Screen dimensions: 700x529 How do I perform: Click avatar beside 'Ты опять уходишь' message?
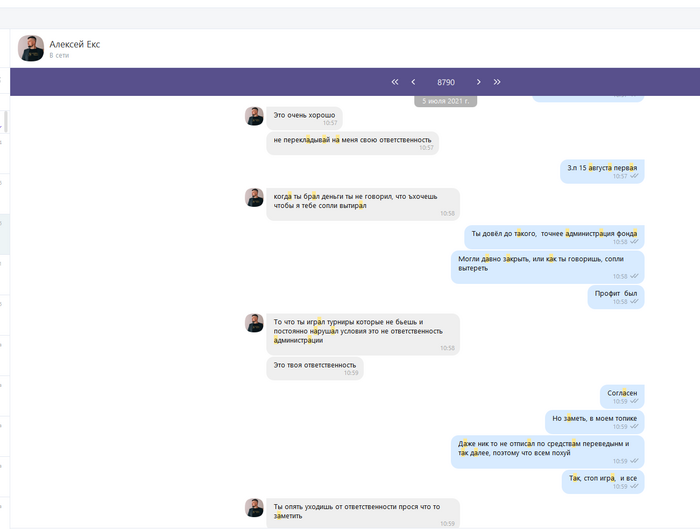(254, 508)
